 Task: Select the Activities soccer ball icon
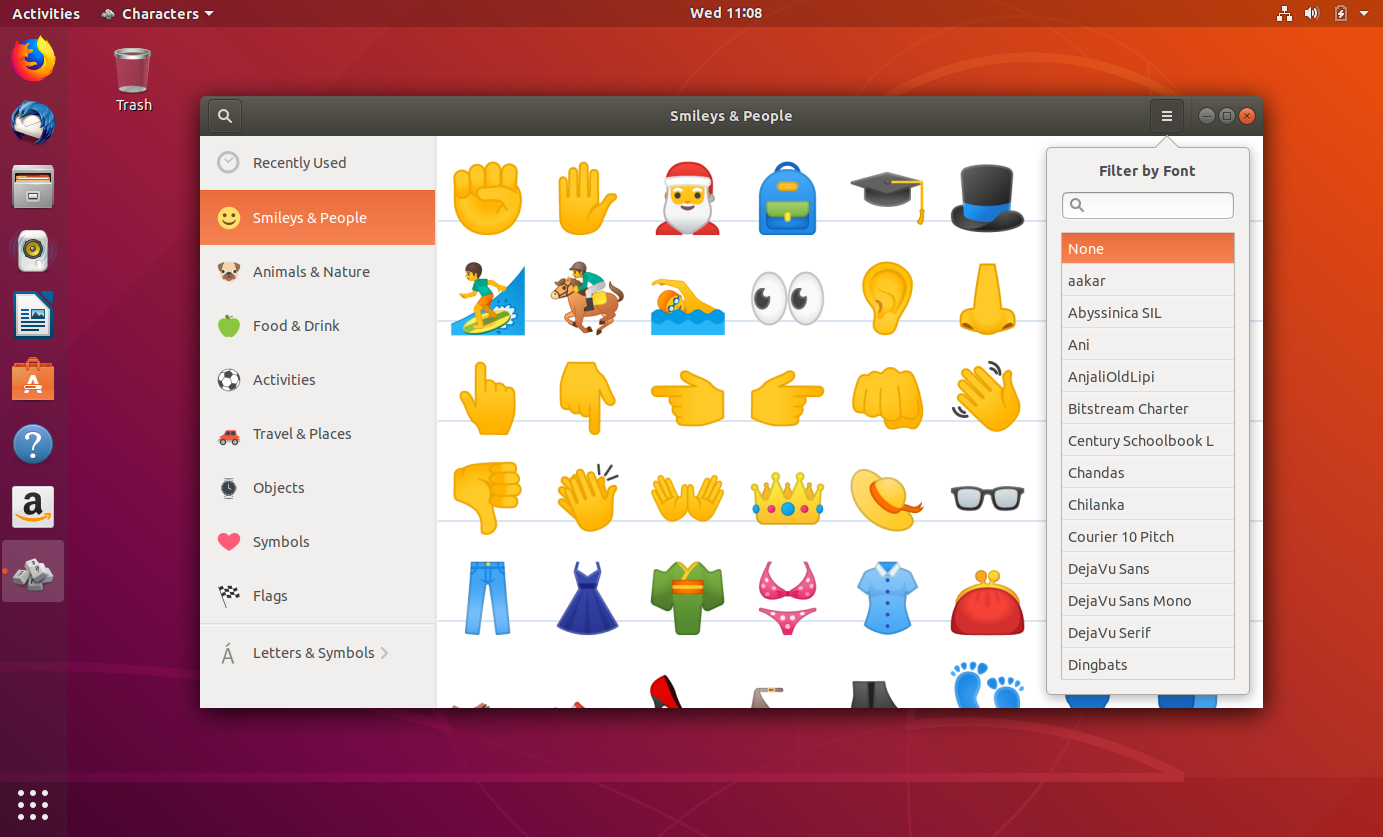pos(228,380)
